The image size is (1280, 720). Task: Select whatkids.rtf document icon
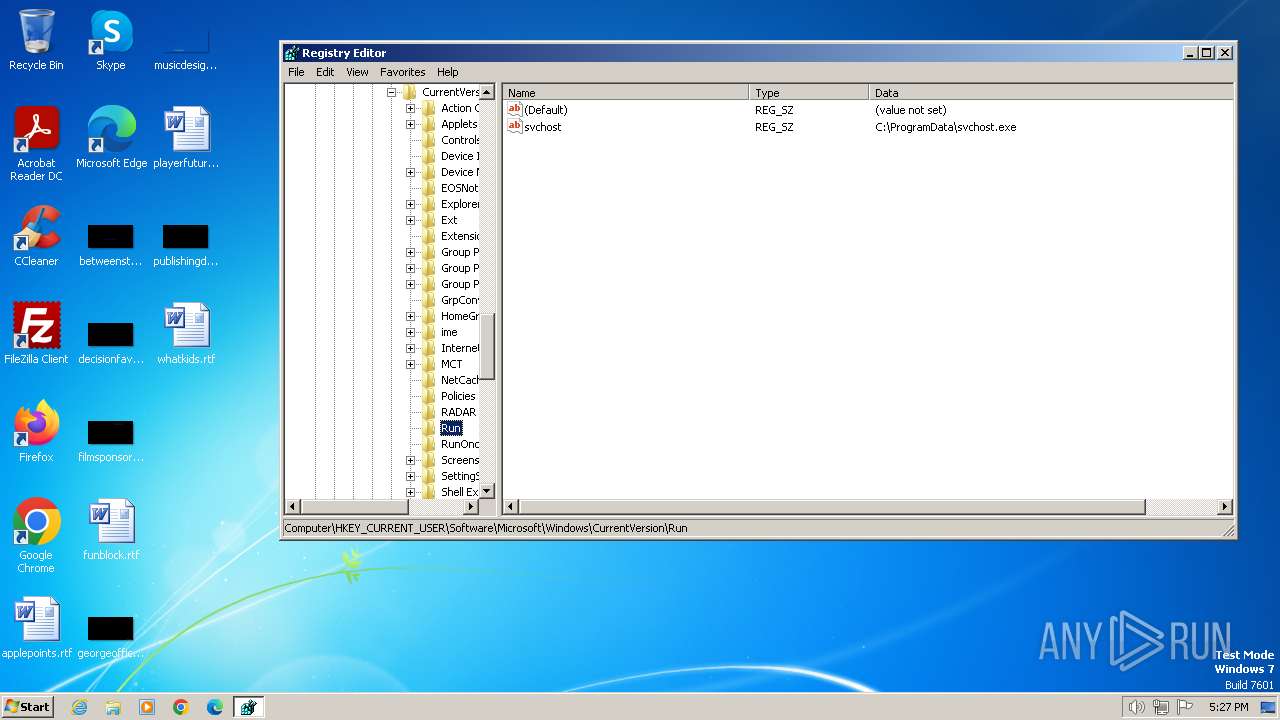tap(186, 333)
